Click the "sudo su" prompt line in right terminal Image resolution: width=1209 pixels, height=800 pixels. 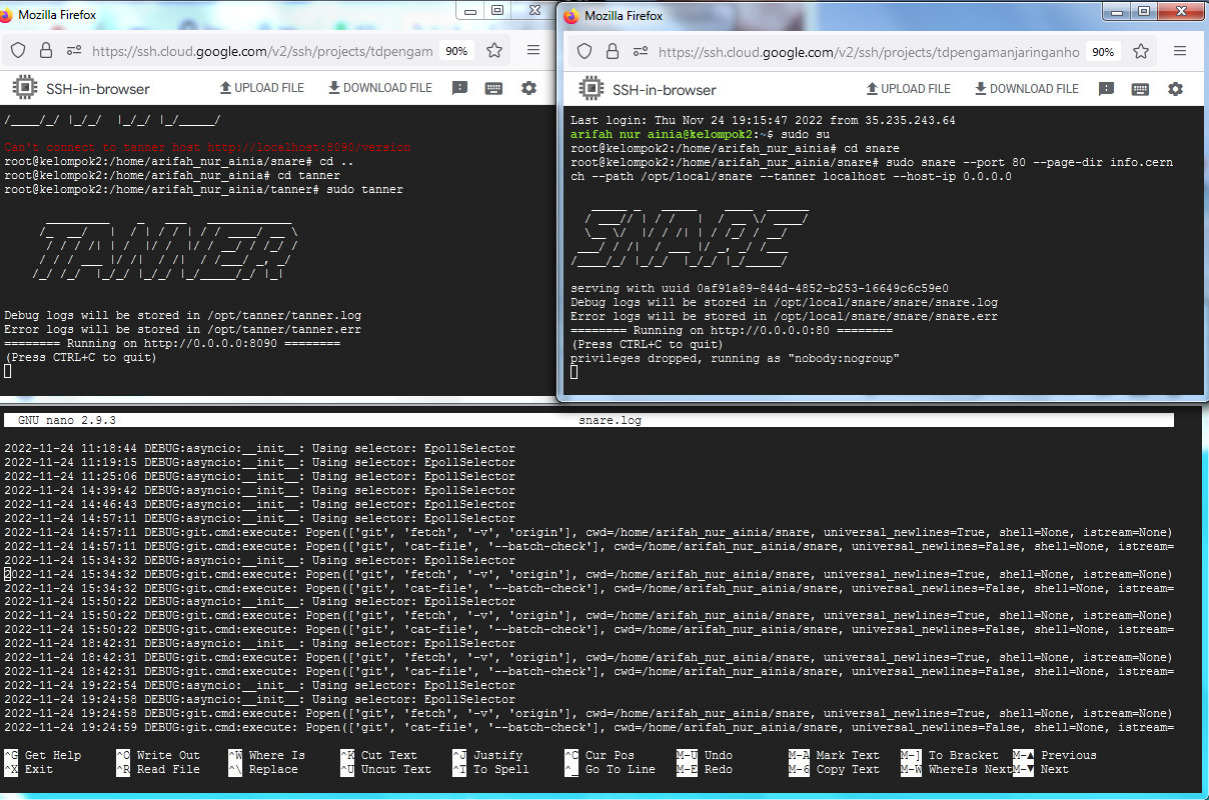[x=700, y=134]
